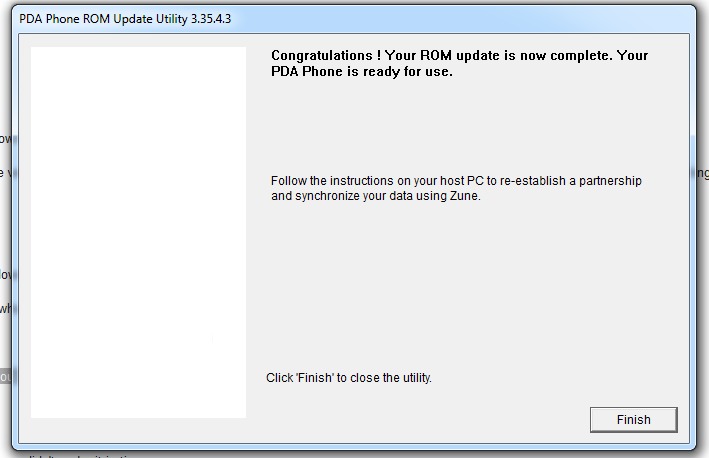Select the 'PDA Phone is ready for use' line
The height and width of the screenshot is (458, 709).
click(362, 72)
